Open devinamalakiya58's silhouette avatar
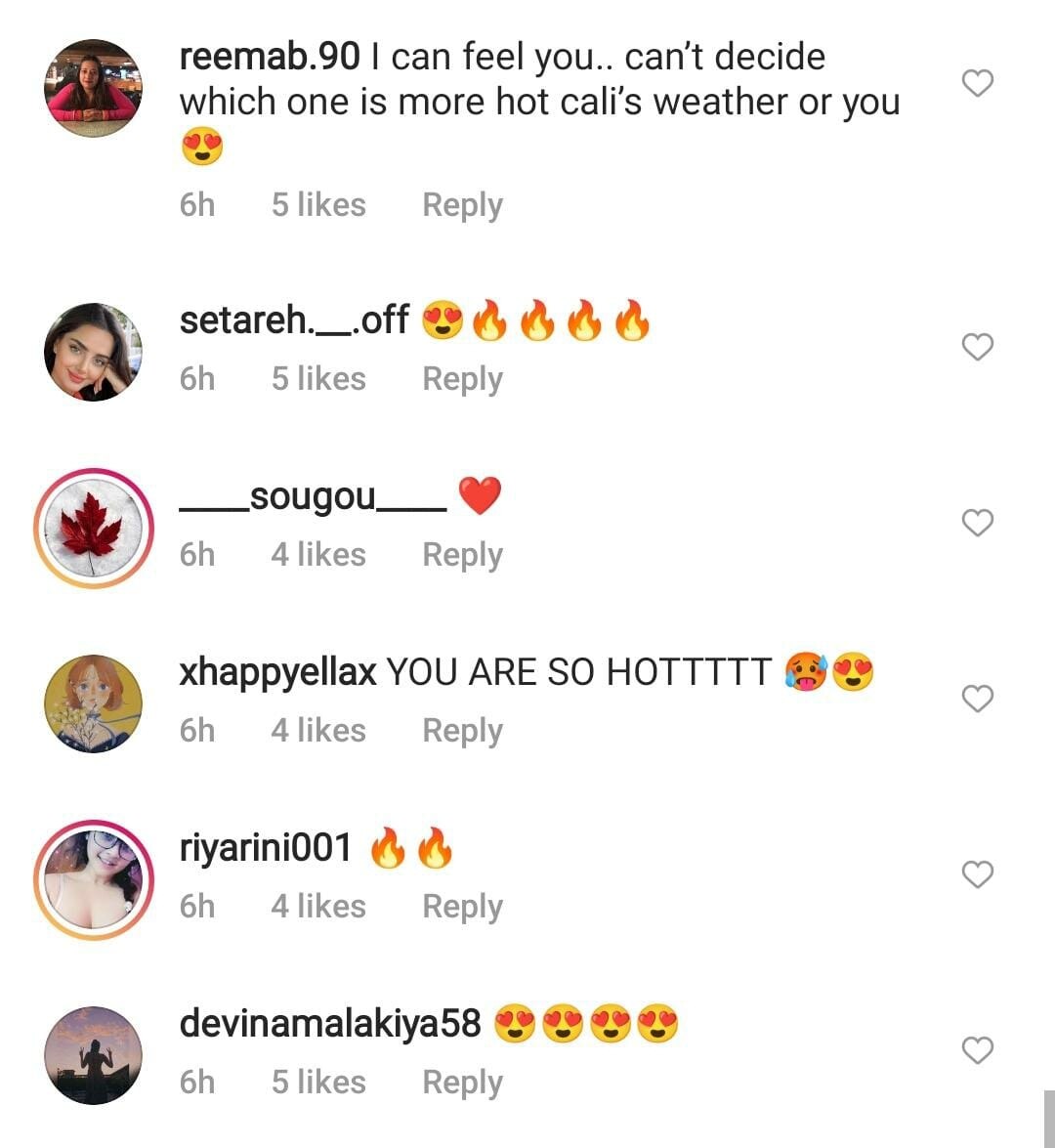The image size is (1055, 1148). click(x=93, y=1054)
